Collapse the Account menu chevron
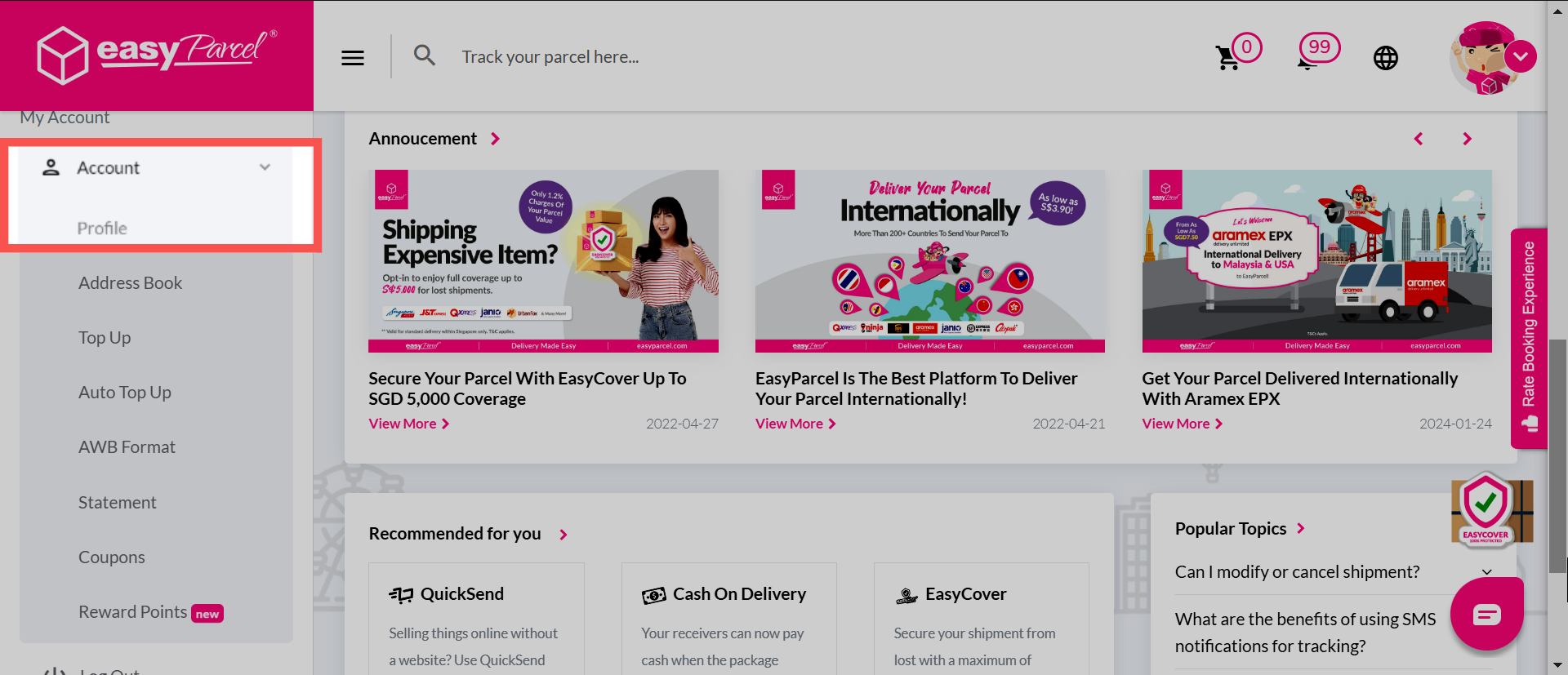 pyautogui.click(x=265, y=167)
